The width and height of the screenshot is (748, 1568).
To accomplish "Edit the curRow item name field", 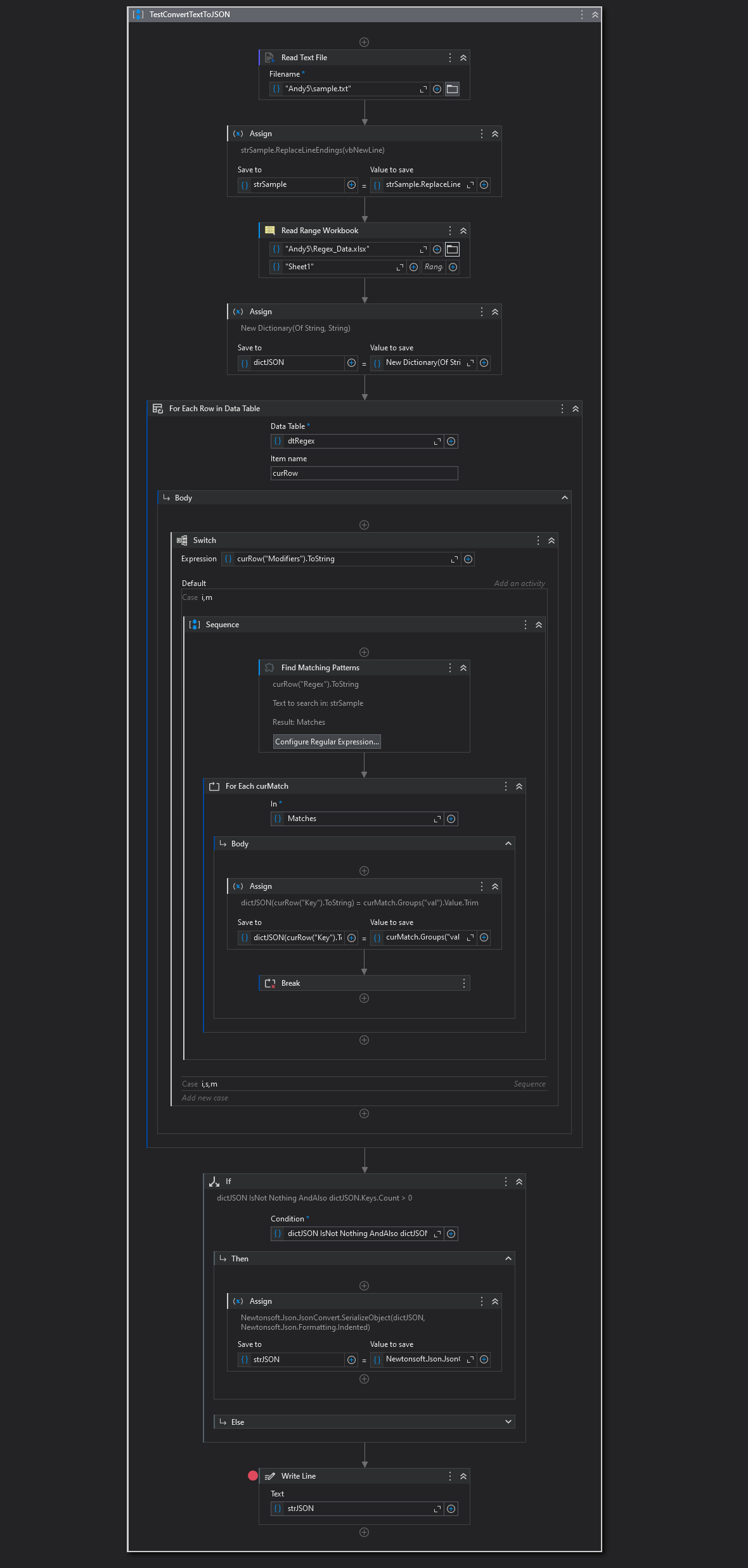I will click(364, 473).
